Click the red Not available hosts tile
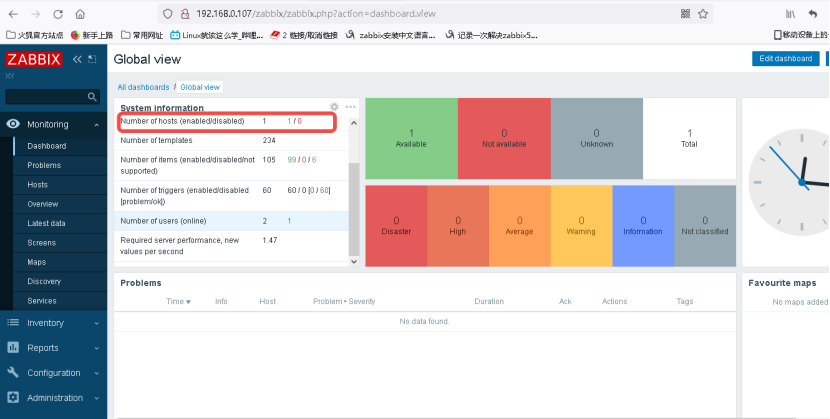The width and height of the screenshot is (830, 419). [504, 139]
